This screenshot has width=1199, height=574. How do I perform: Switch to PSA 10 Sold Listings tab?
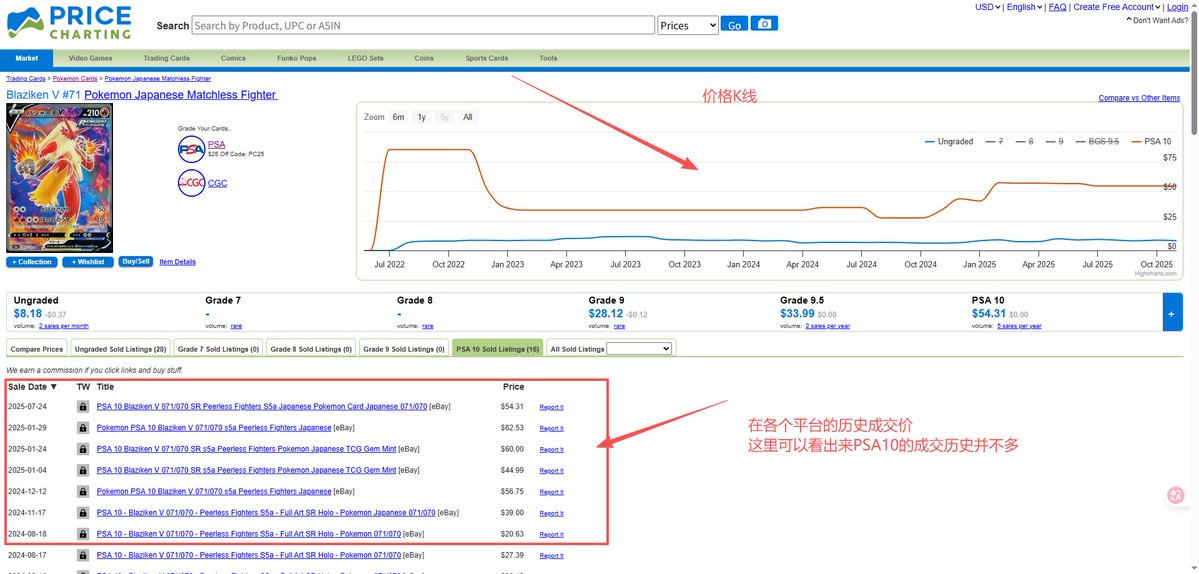click(x=497, y=349)
